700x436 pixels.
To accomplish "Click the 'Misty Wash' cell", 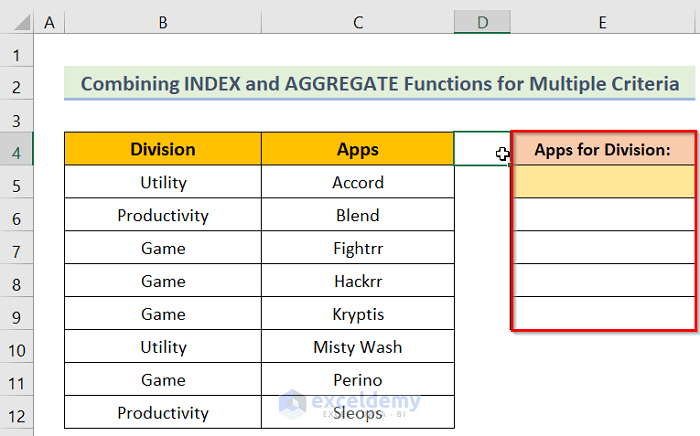I will (358, 347).
